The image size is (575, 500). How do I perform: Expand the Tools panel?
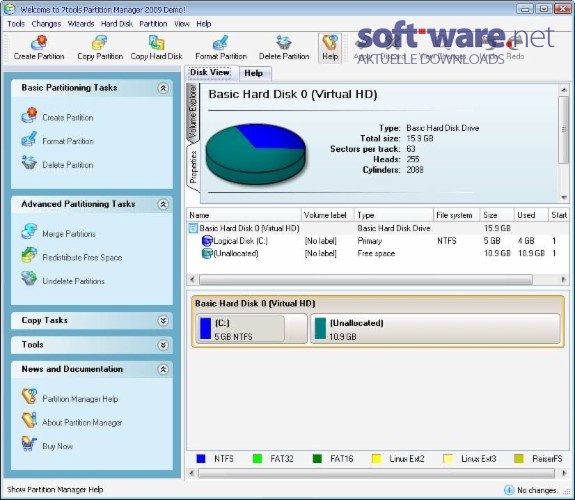coord(163,345)
